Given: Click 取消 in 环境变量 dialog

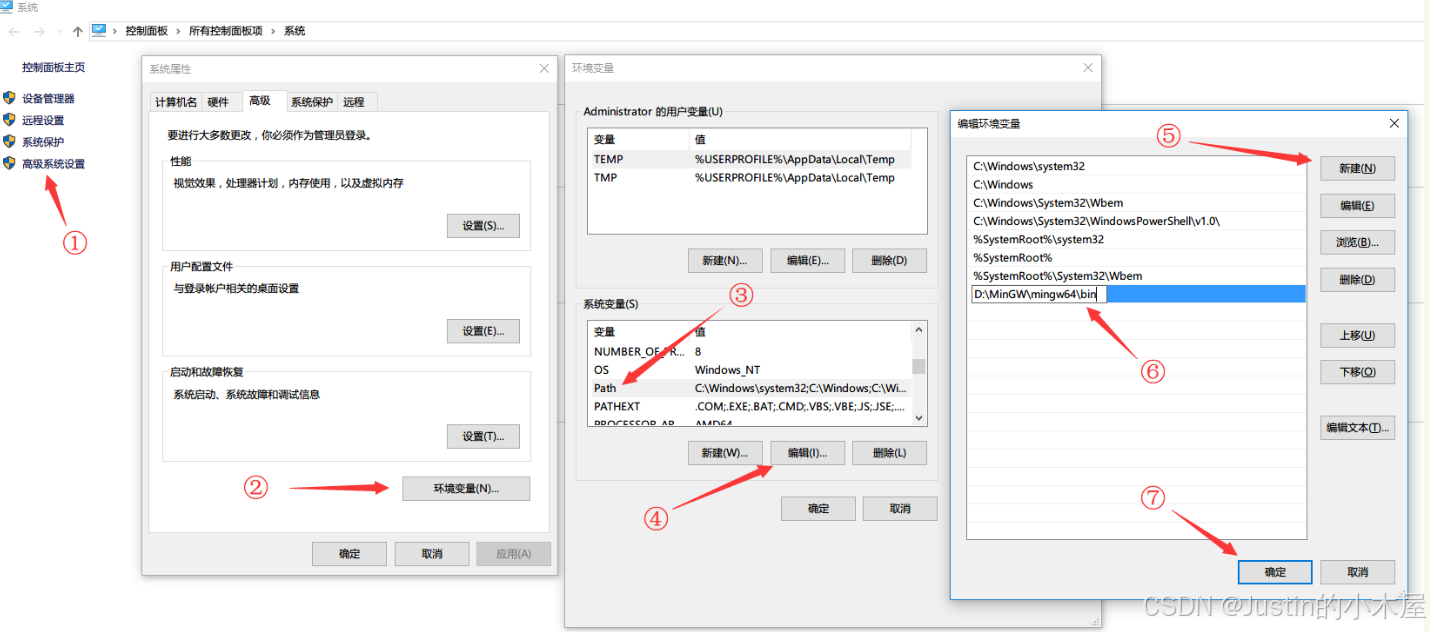Looking at the screenshot, I should 900,508.
